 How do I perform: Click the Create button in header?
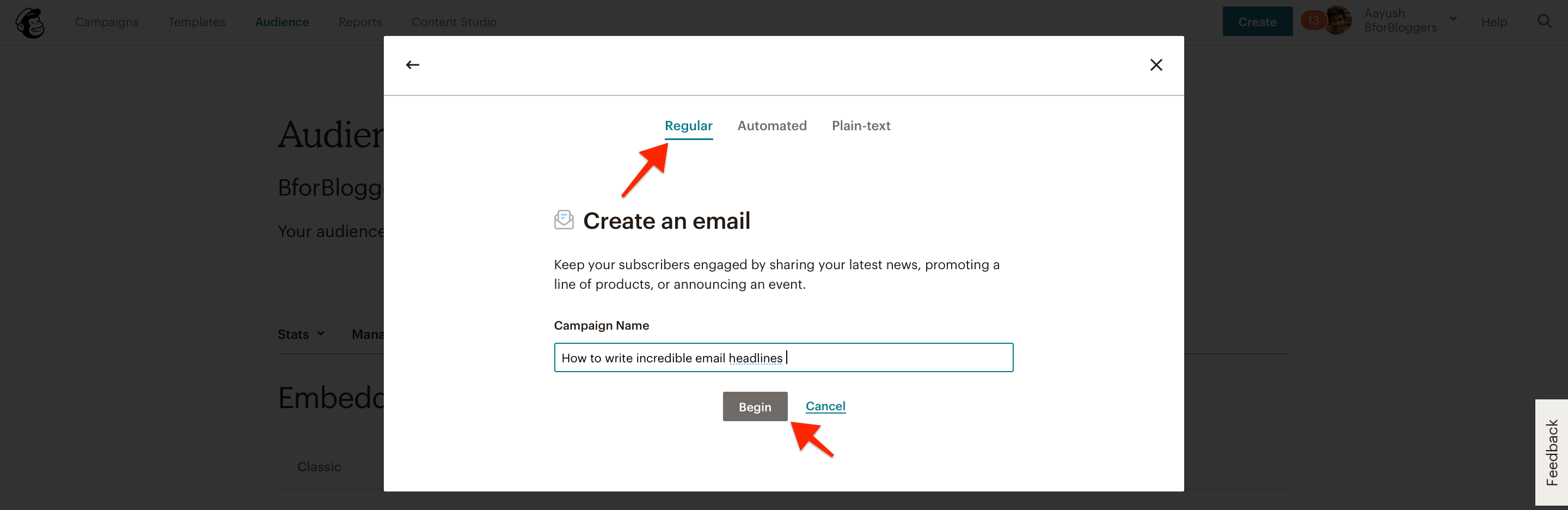[x=1257, y=21]
